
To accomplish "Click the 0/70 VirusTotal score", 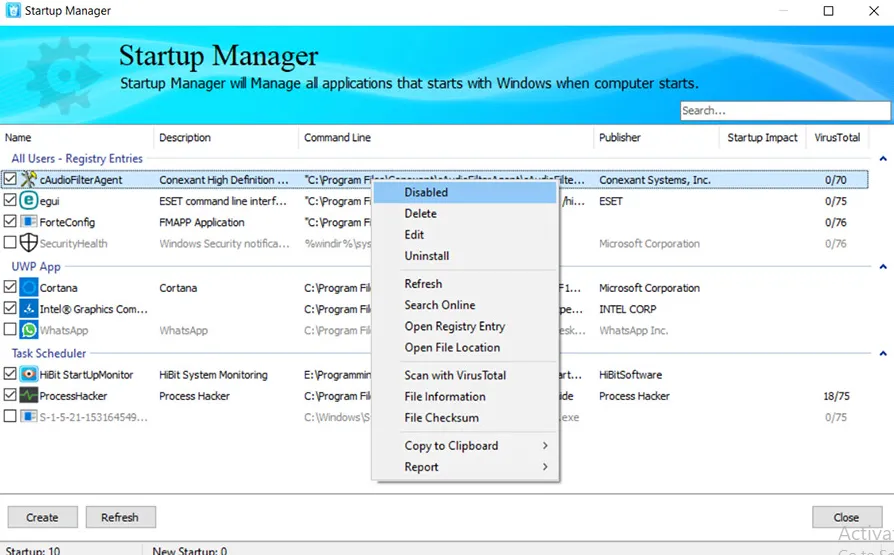I will pos(836,180).
